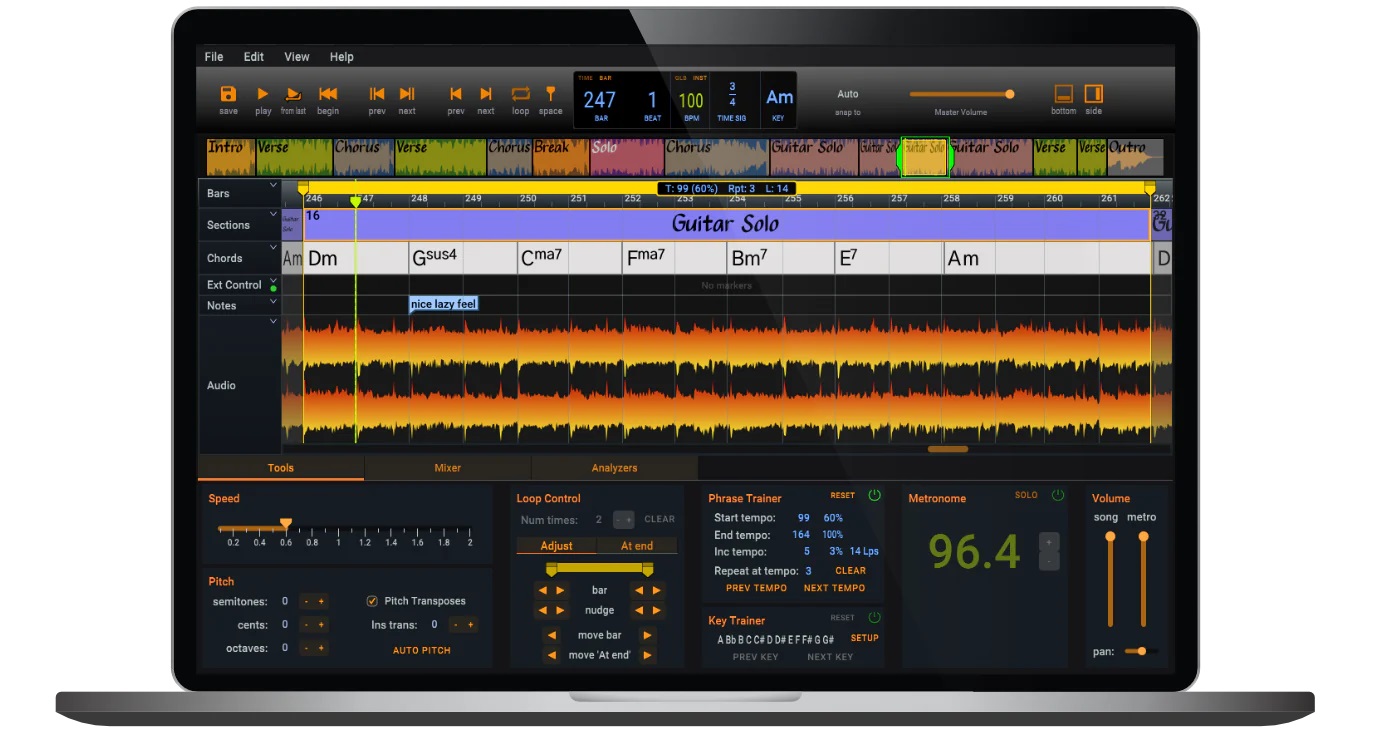Jump to beginning with the begin icon

pos(328,93)
